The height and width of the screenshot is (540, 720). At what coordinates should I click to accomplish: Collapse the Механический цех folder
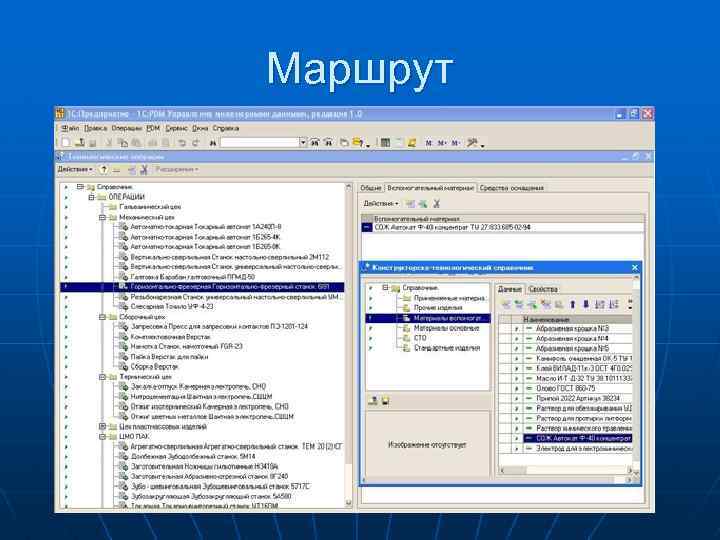(102, 217)
